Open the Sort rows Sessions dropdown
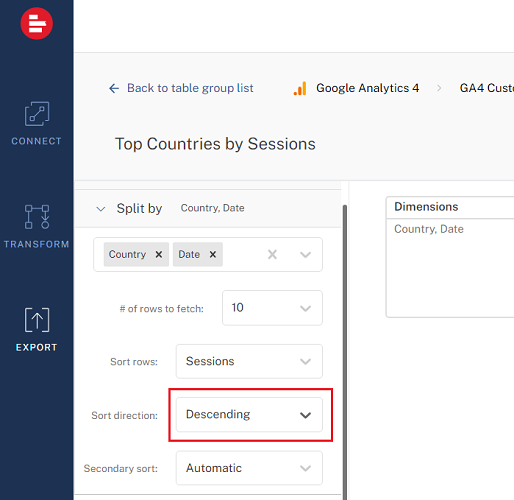Viewport: 514px width, 500px height. (x=249, y=361)
